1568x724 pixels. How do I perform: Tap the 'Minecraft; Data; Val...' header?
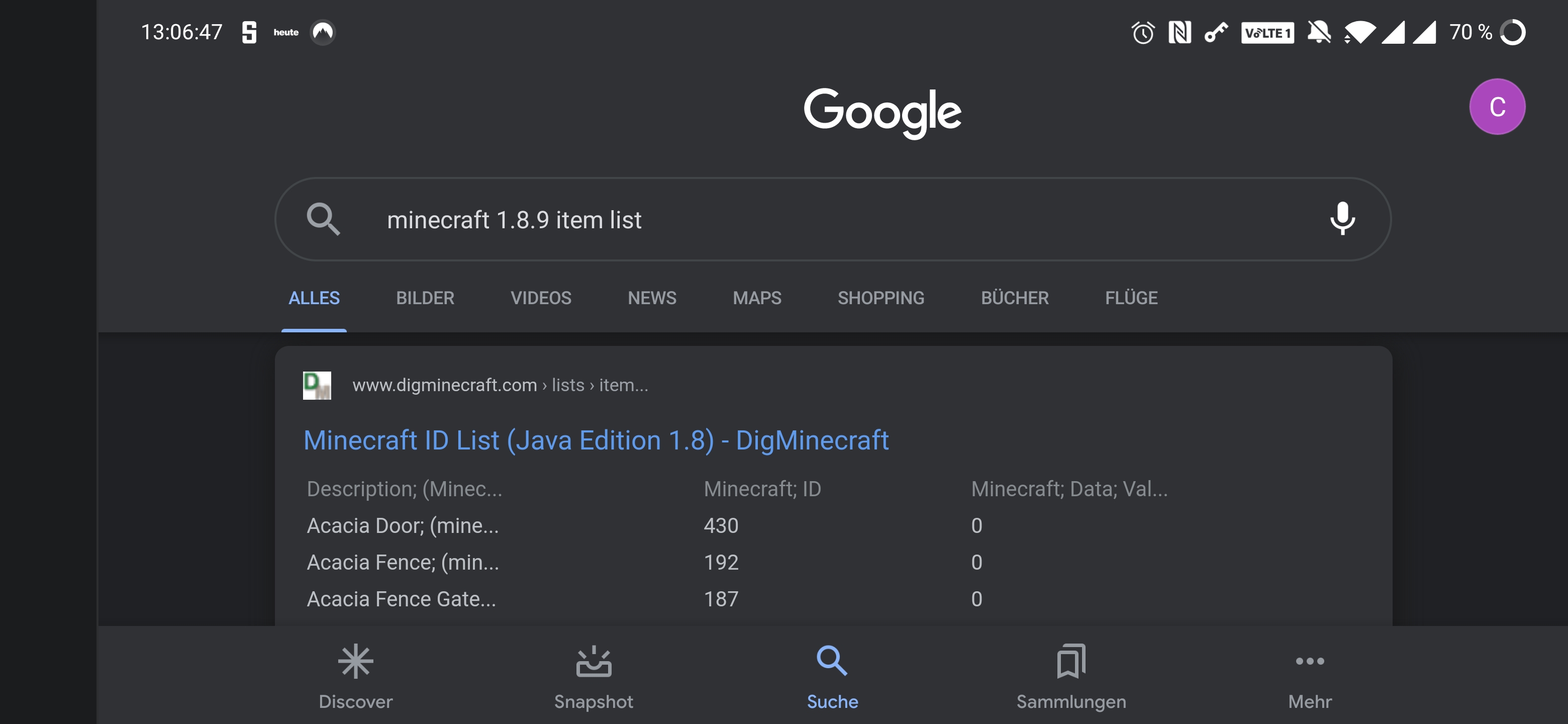pyautogui.click(x=1069, y=489)
